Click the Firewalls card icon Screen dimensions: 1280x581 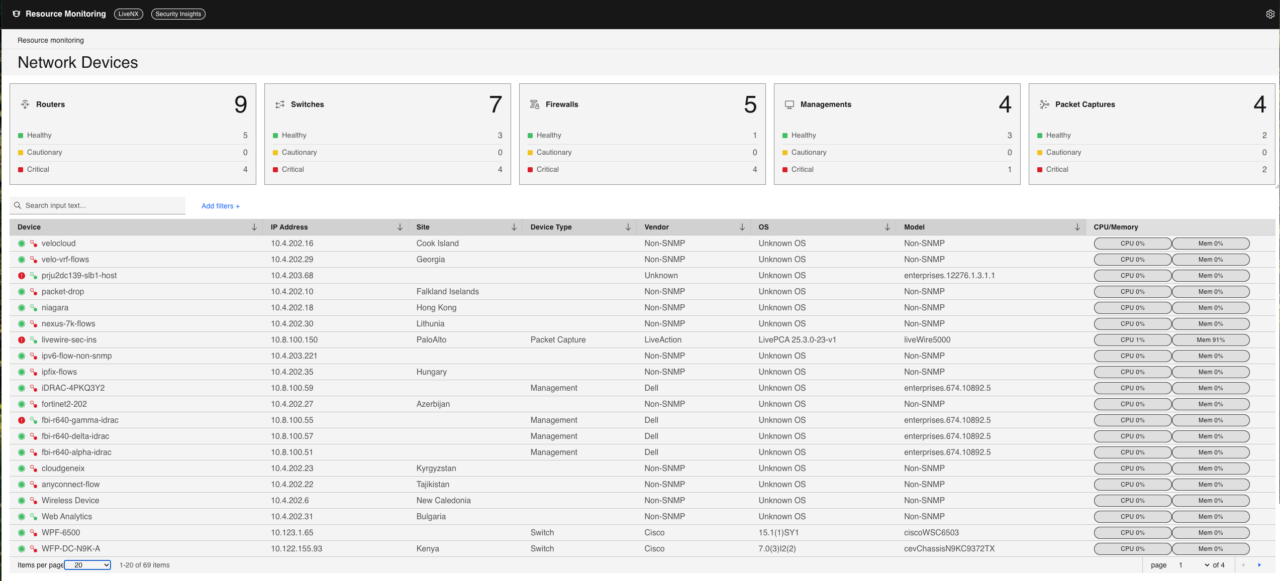535,104
